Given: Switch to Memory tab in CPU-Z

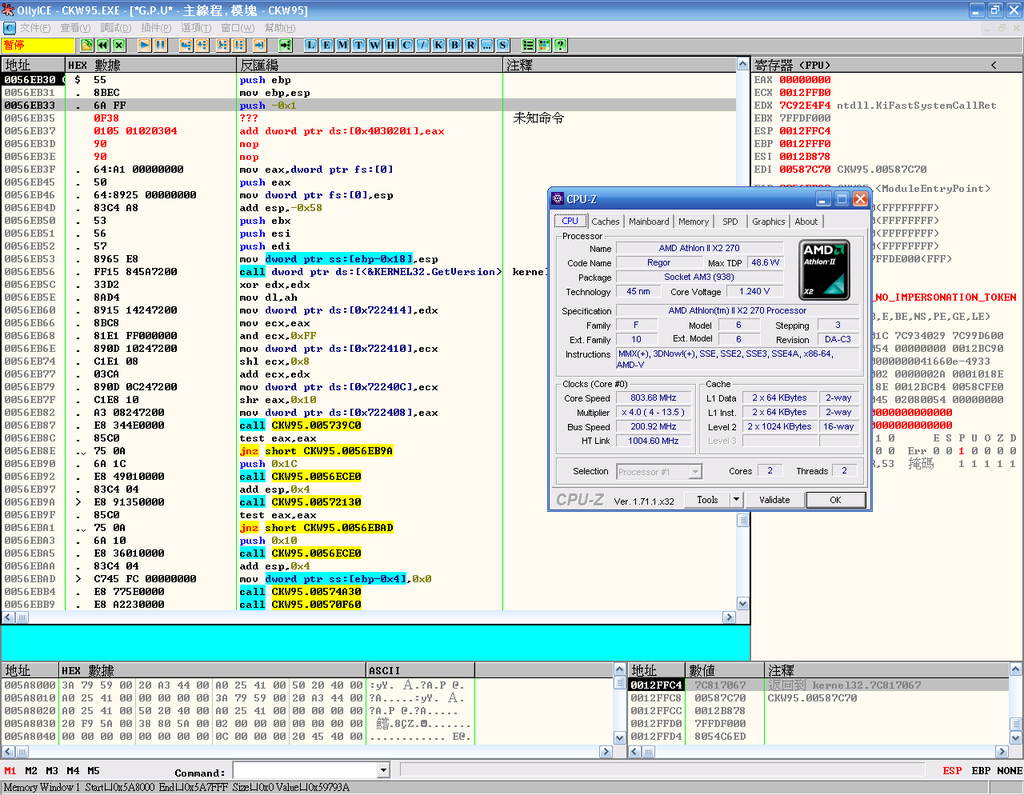Looking at the screenshot, I should click(693, 221).
